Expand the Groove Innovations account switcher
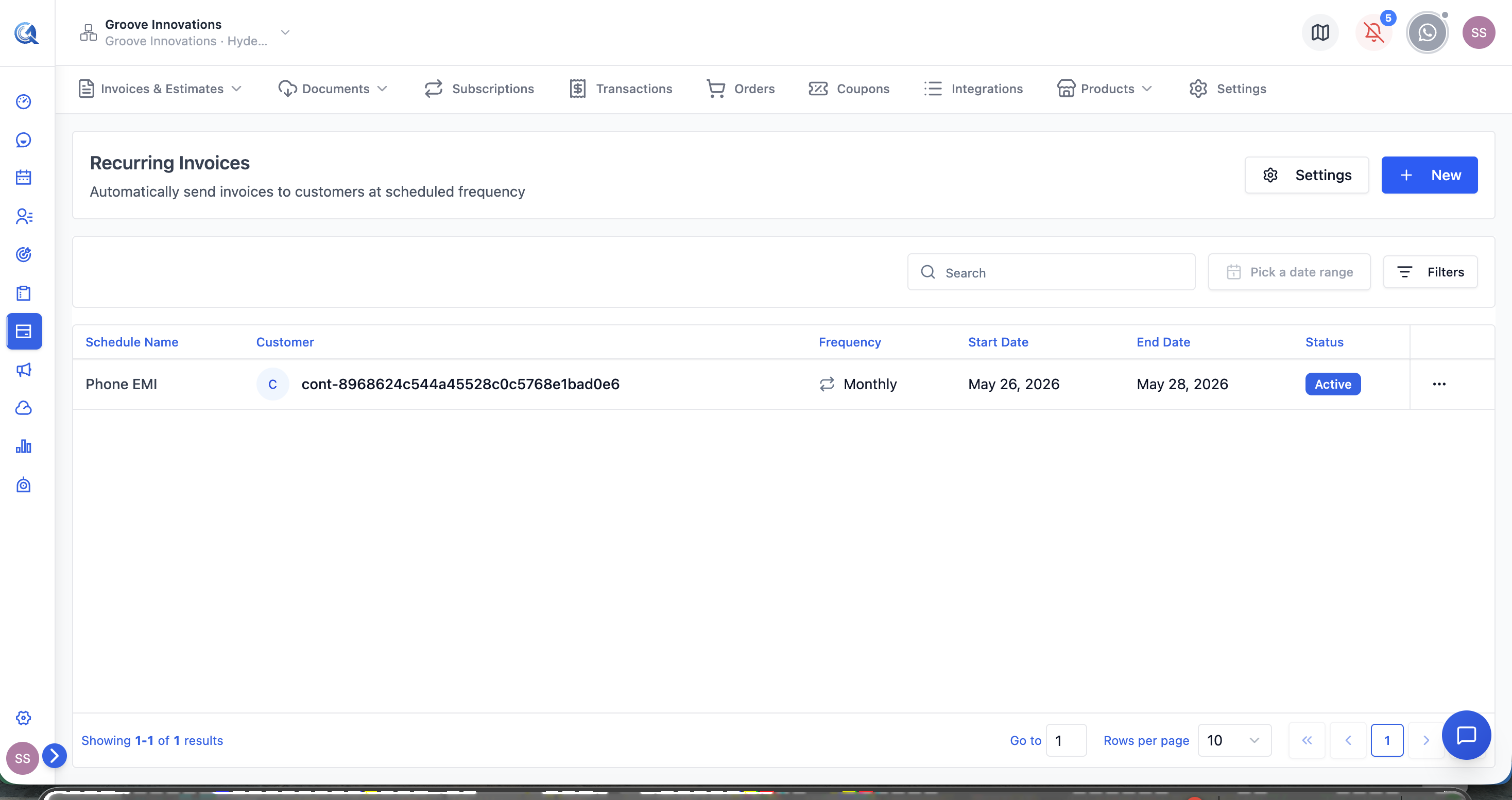The height and width of the screenshot is (800, 1512). tap(285, 32)
